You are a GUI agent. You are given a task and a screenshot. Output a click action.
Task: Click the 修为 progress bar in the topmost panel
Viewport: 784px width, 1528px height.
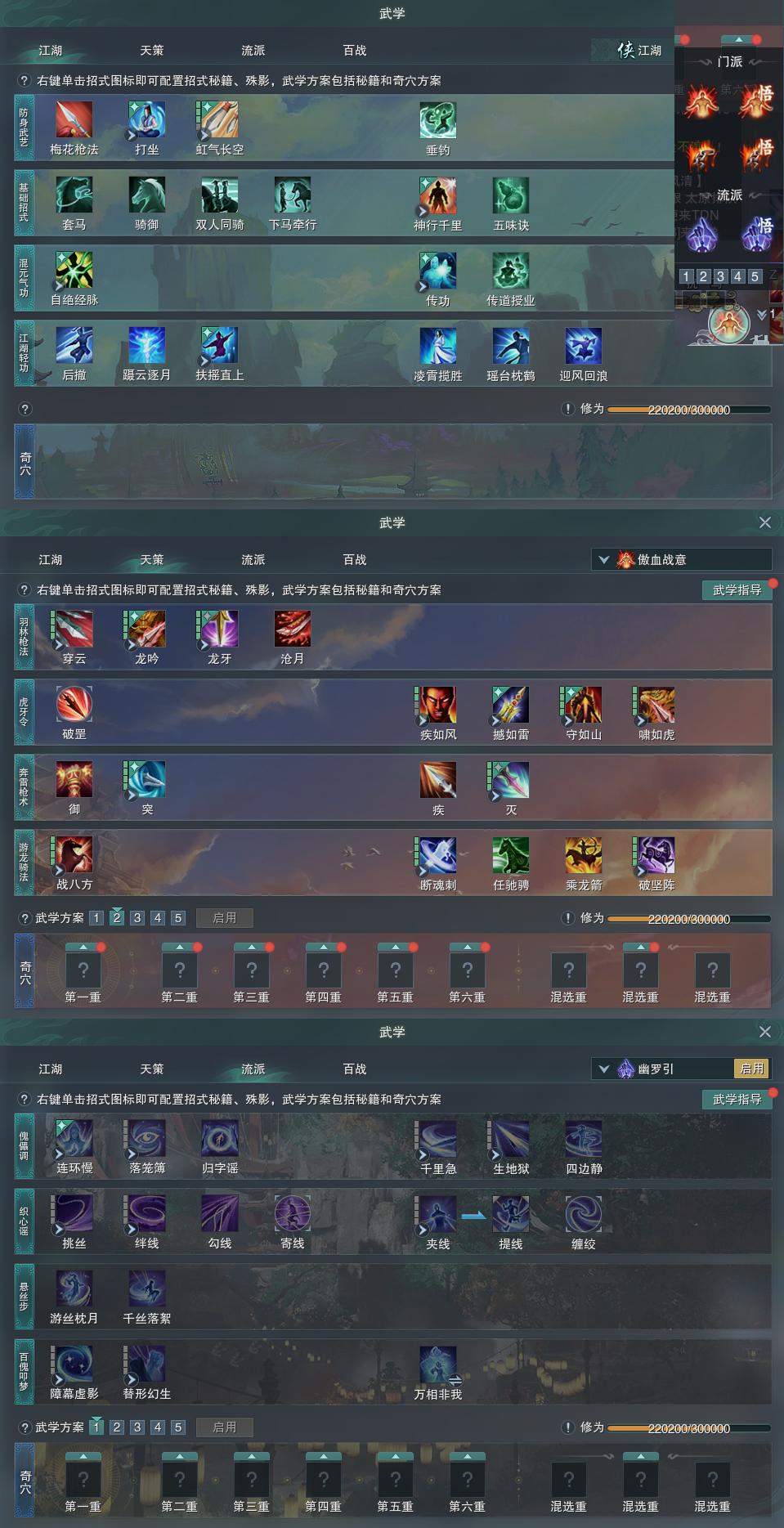pos(689,410)
